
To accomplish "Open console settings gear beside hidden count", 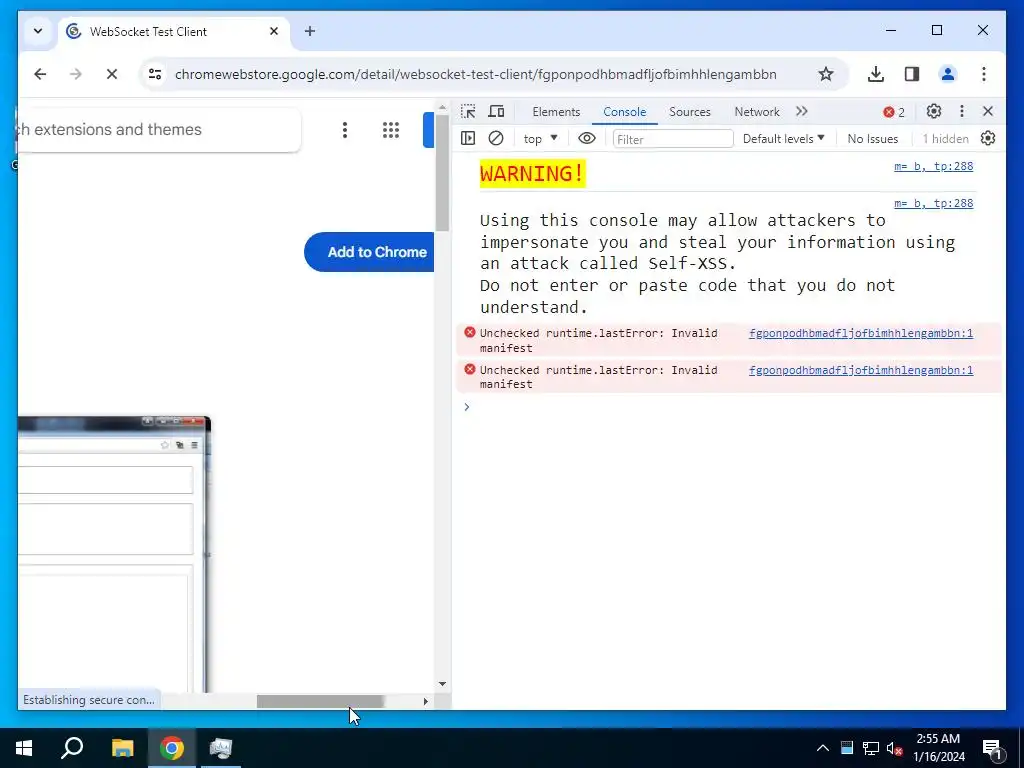I will (x=987, y=138).
